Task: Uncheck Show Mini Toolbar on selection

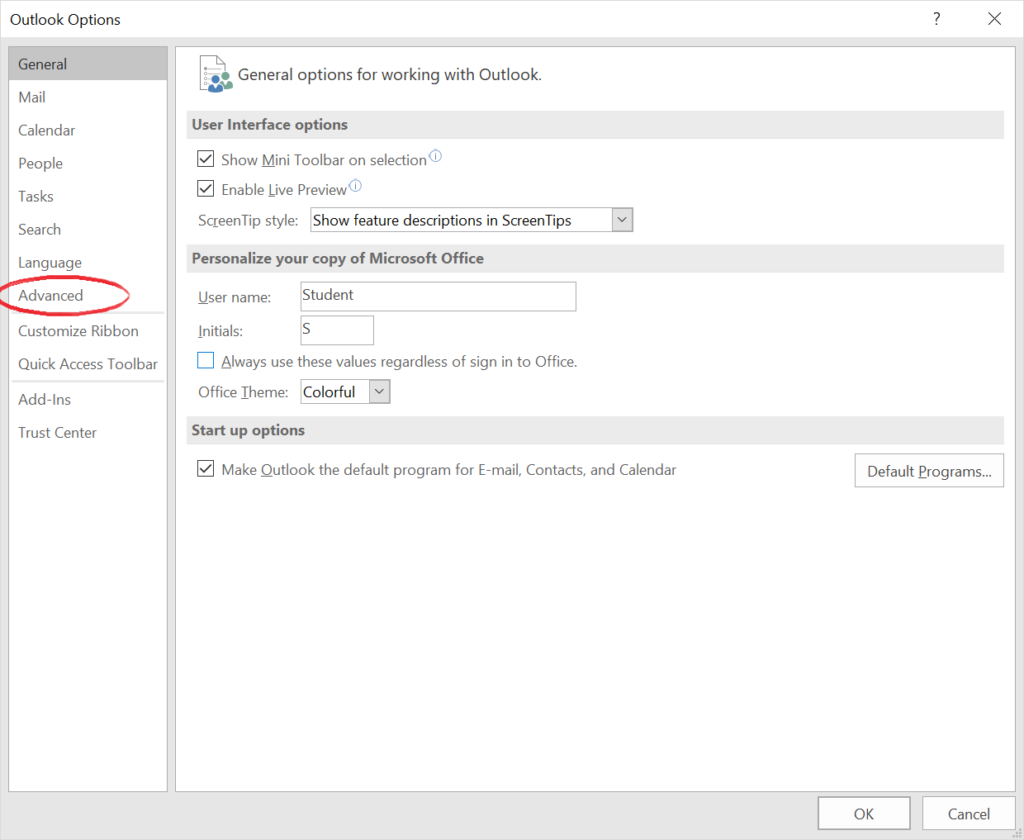Action: (206, 159)
